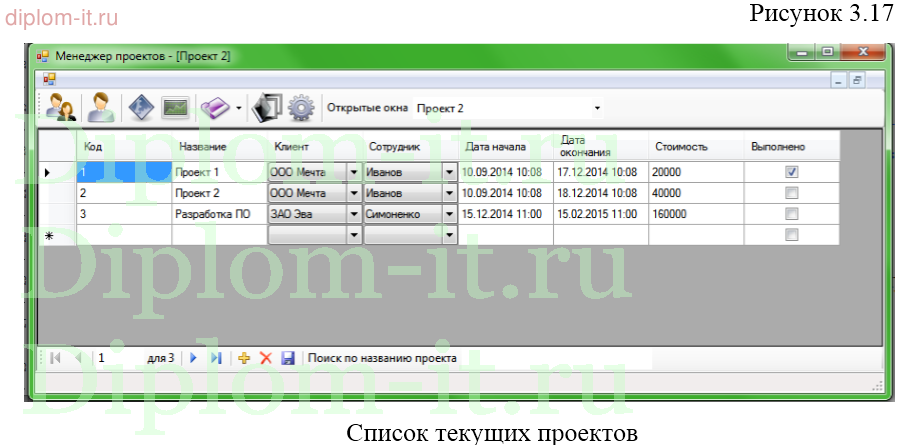
Task: Click the cost cell '160000'
Action: coord(696,214)
